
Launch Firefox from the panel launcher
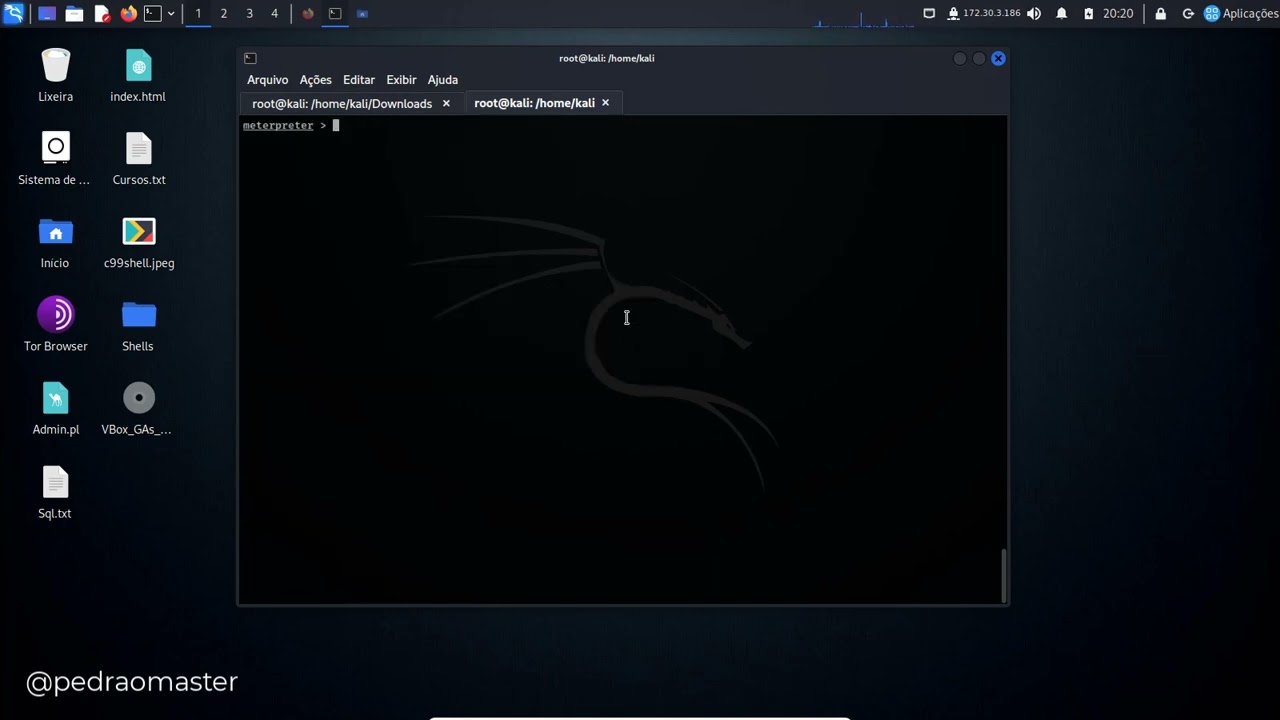(x=128, y=14)
